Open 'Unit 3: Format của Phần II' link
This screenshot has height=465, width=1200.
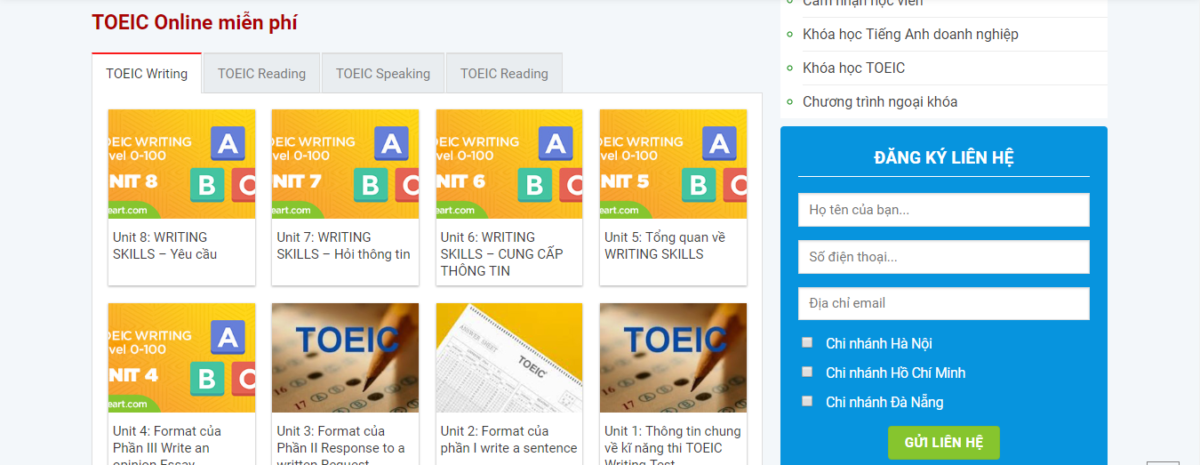point(341,444)
